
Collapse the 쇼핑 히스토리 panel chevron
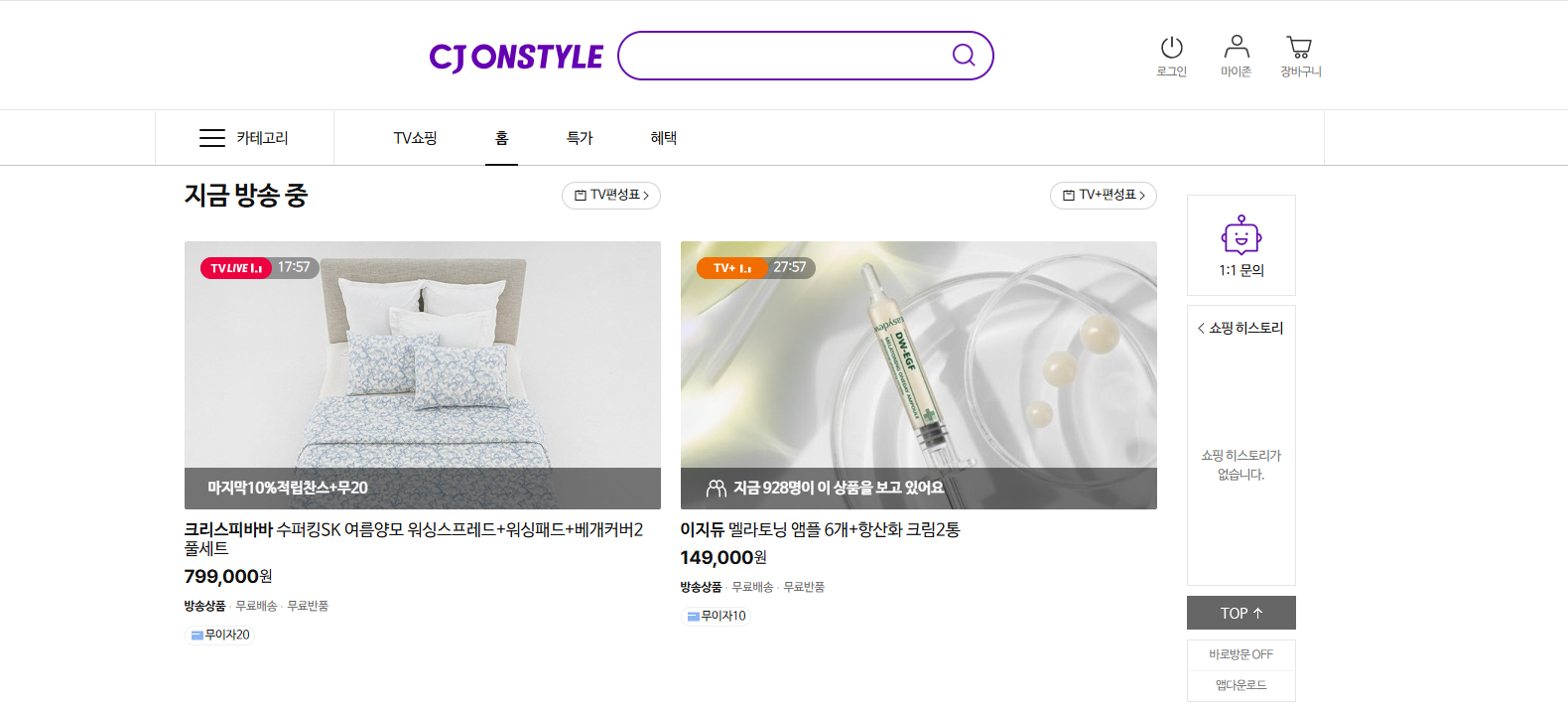pyautogui.click(x=1201, y=328)
